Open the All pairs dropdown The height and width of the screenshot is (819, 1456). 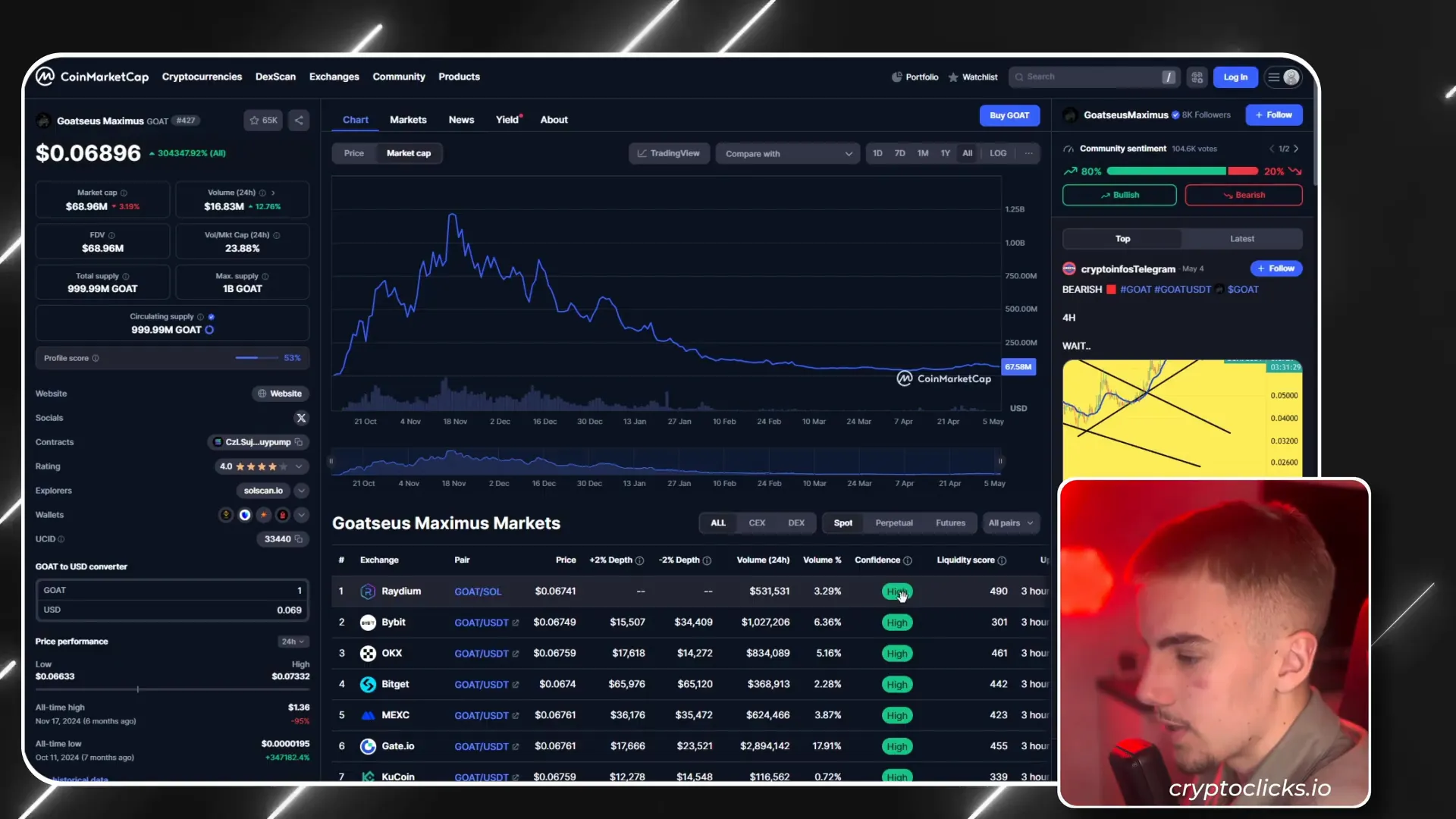(x=1010, y=523)
